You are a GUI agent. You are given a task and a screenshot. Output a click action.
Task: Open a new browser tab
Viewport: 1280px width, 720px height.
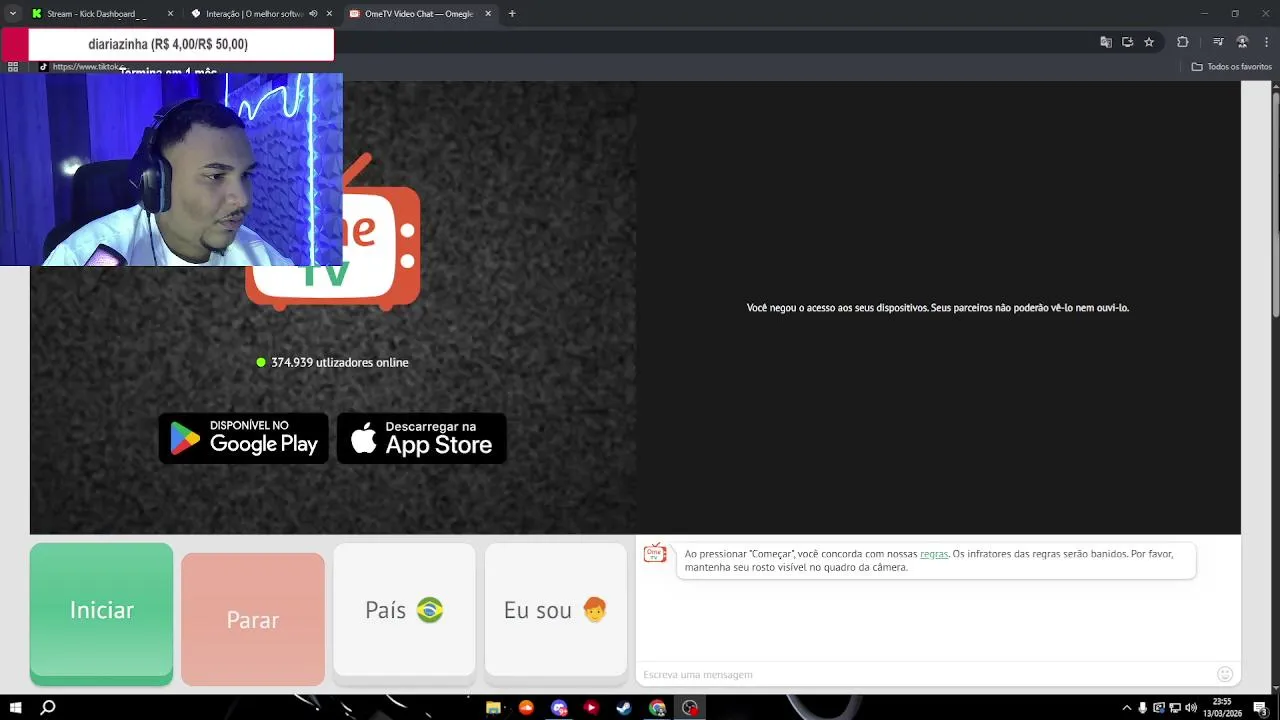pyautogui.click(x=512, y=14)
